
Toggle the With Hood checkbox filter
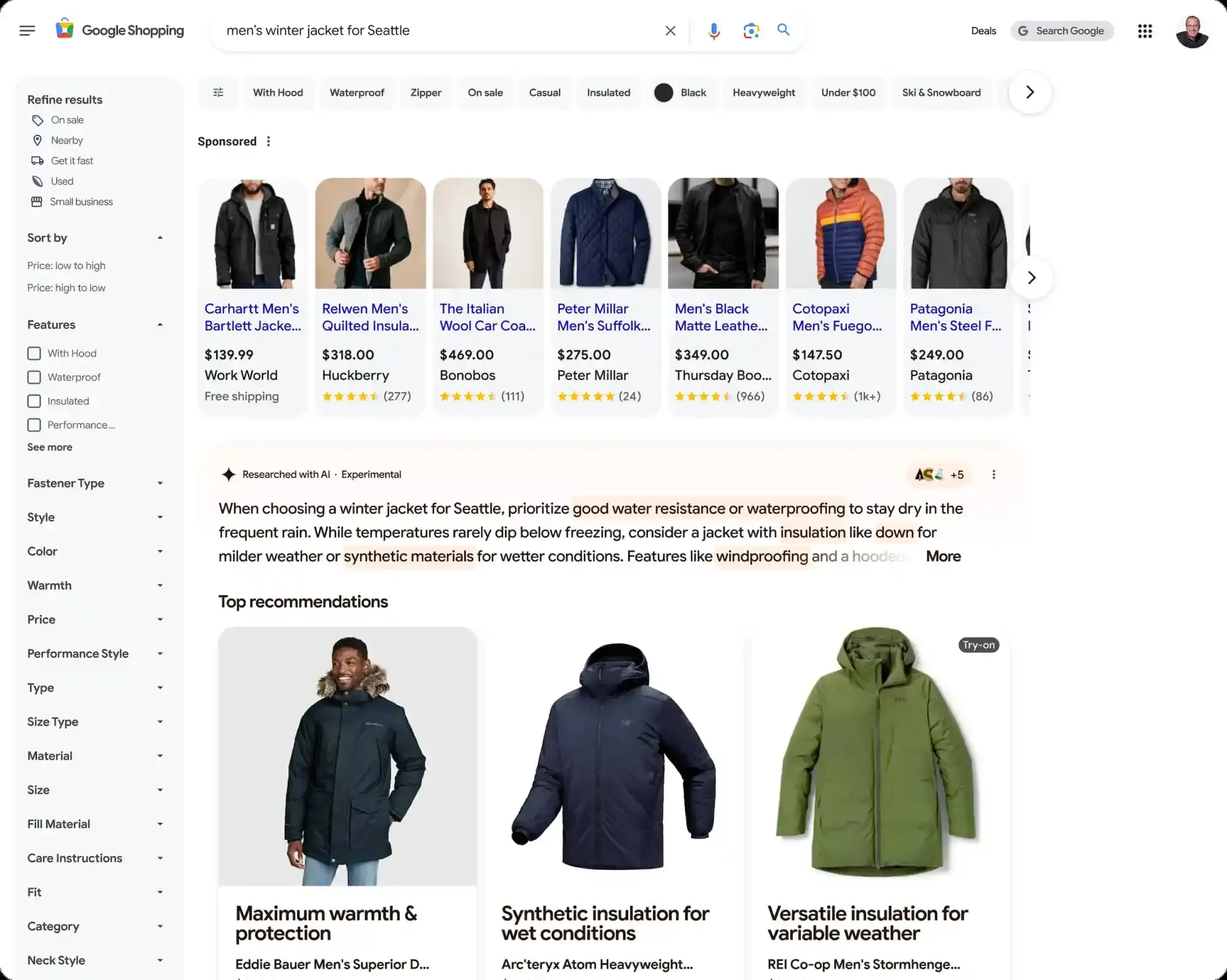coord(34,352)
